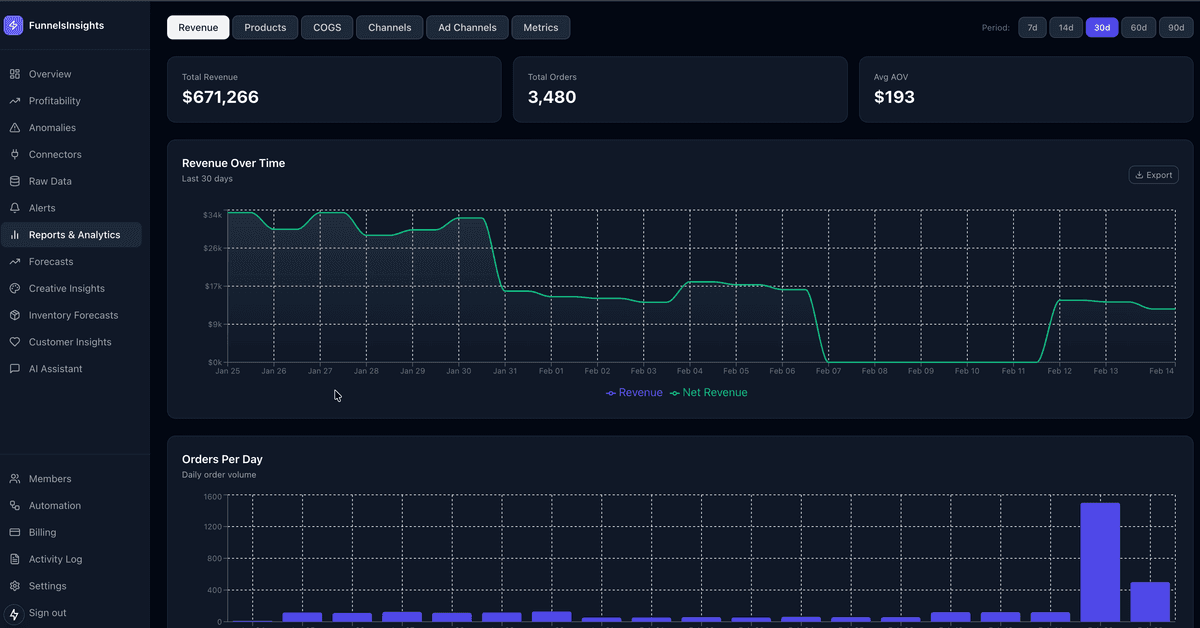Viewport: 1200px width, 628px height.
Task: Click the tallest bar in Orders chart
Action: 1100,561
